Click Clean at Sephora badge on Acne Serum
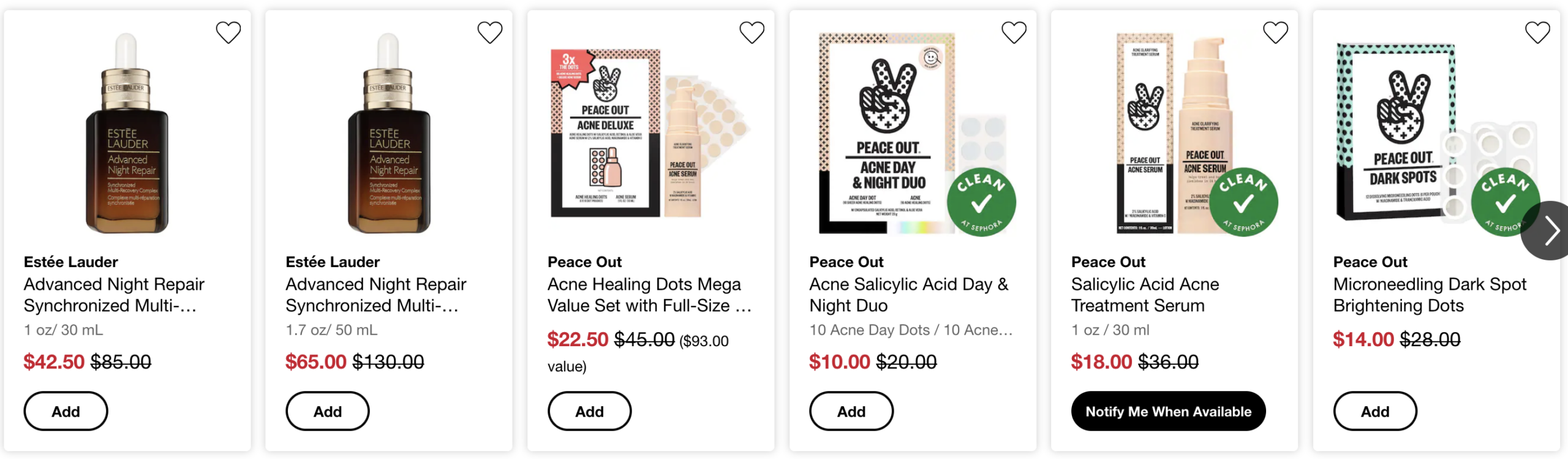The height and width of the screenshot is (459, 1568). [x=1243, y=202]
